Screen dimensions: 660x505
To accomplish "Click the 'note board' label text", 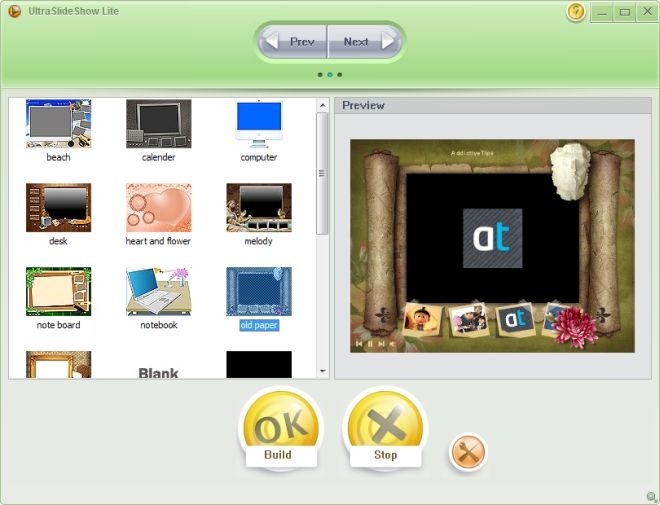I will [x=59, y=325].
